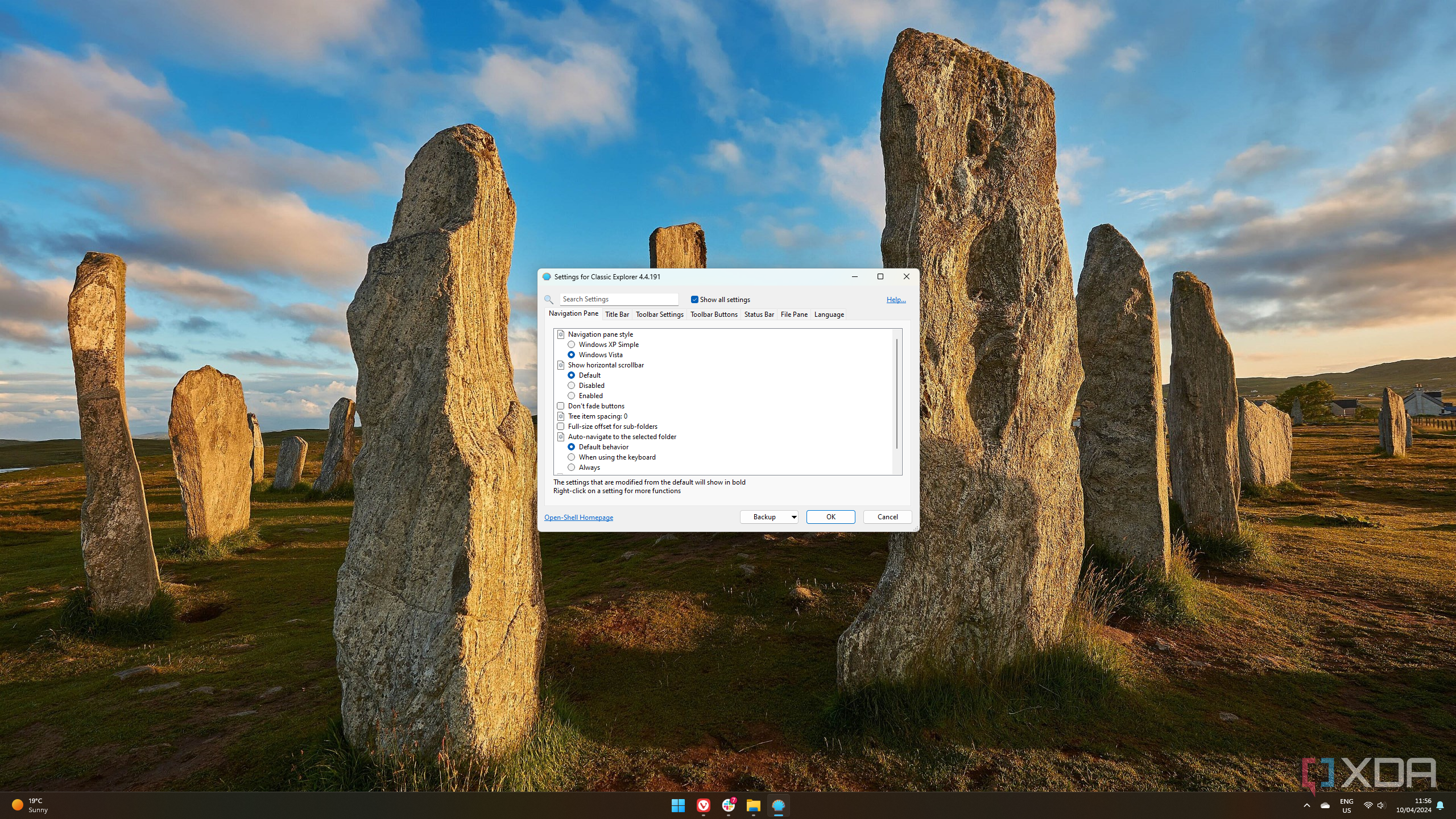Switch to the Title Bar tab
Screen dimensions: 1456x819
coord(617,315)
